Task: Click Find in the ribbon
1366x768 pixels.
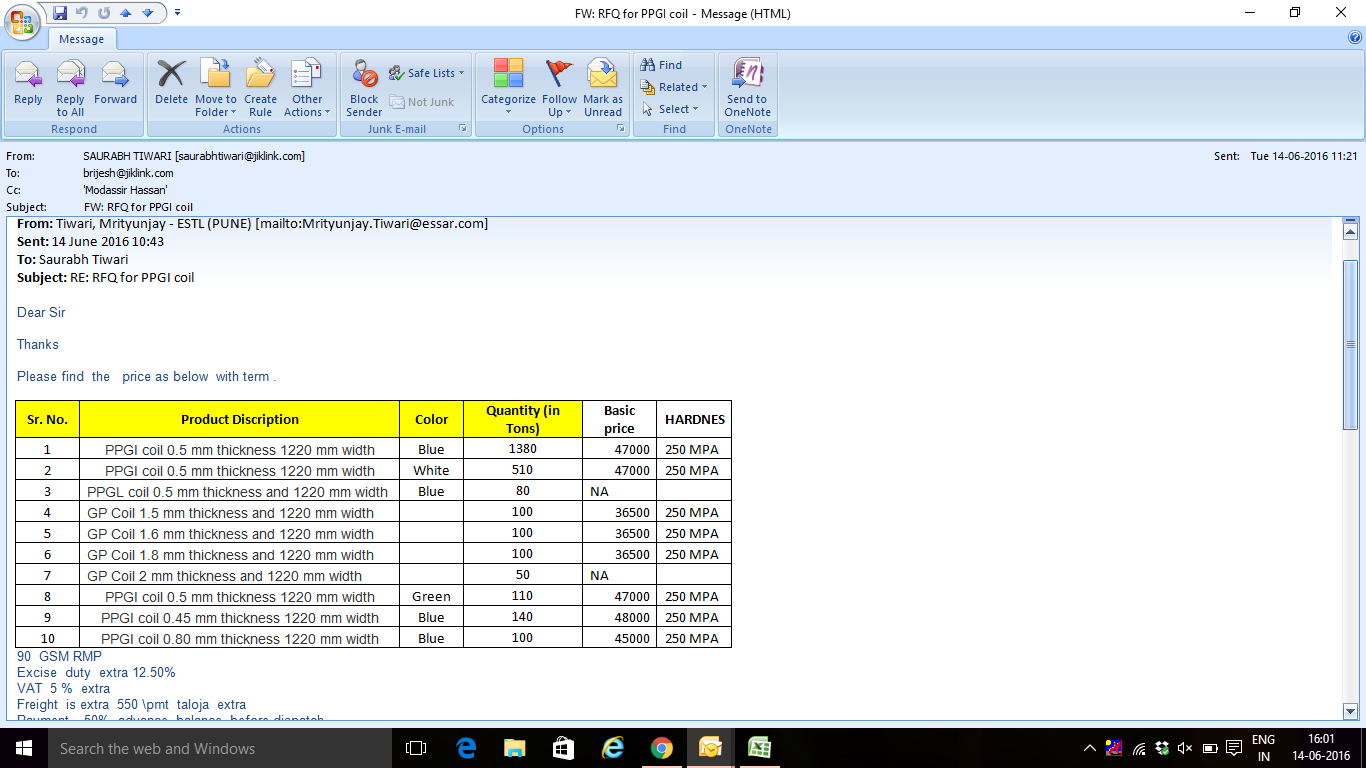Action: [x=661, y=65]
